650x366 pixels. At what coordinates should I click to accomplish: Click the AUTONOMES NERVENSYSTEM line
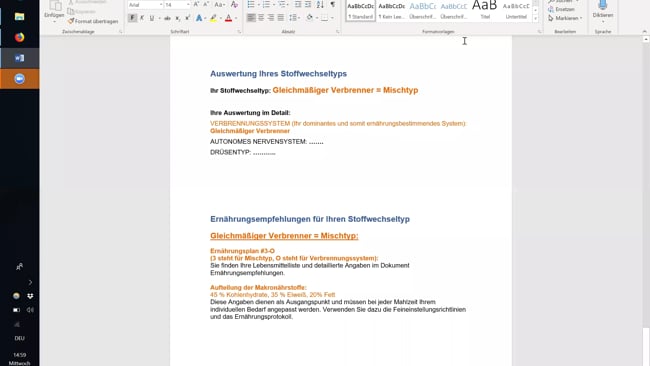pos(267,142)
